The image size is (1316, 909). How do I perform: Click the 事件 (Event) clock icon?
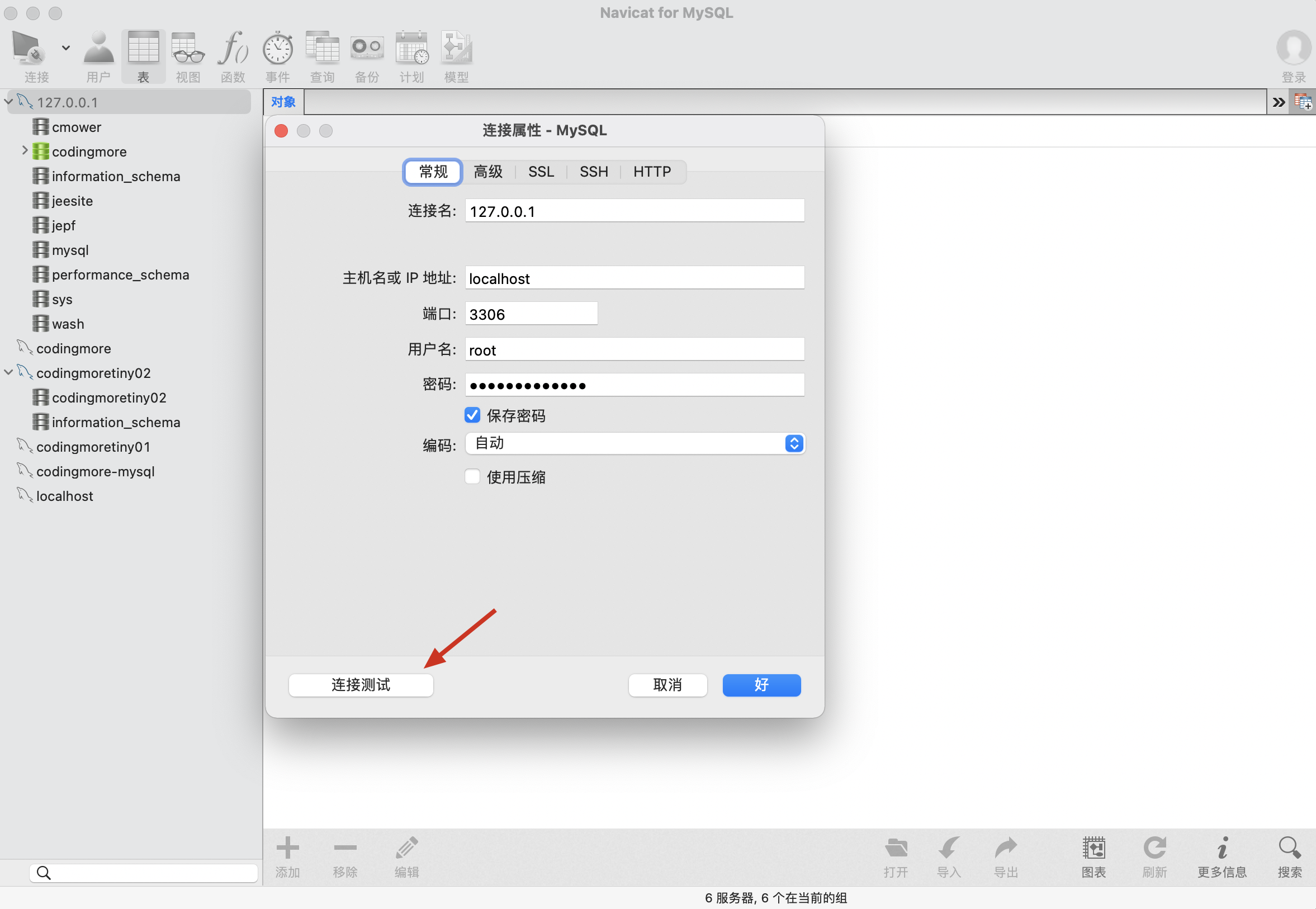[x=277, y=49]
